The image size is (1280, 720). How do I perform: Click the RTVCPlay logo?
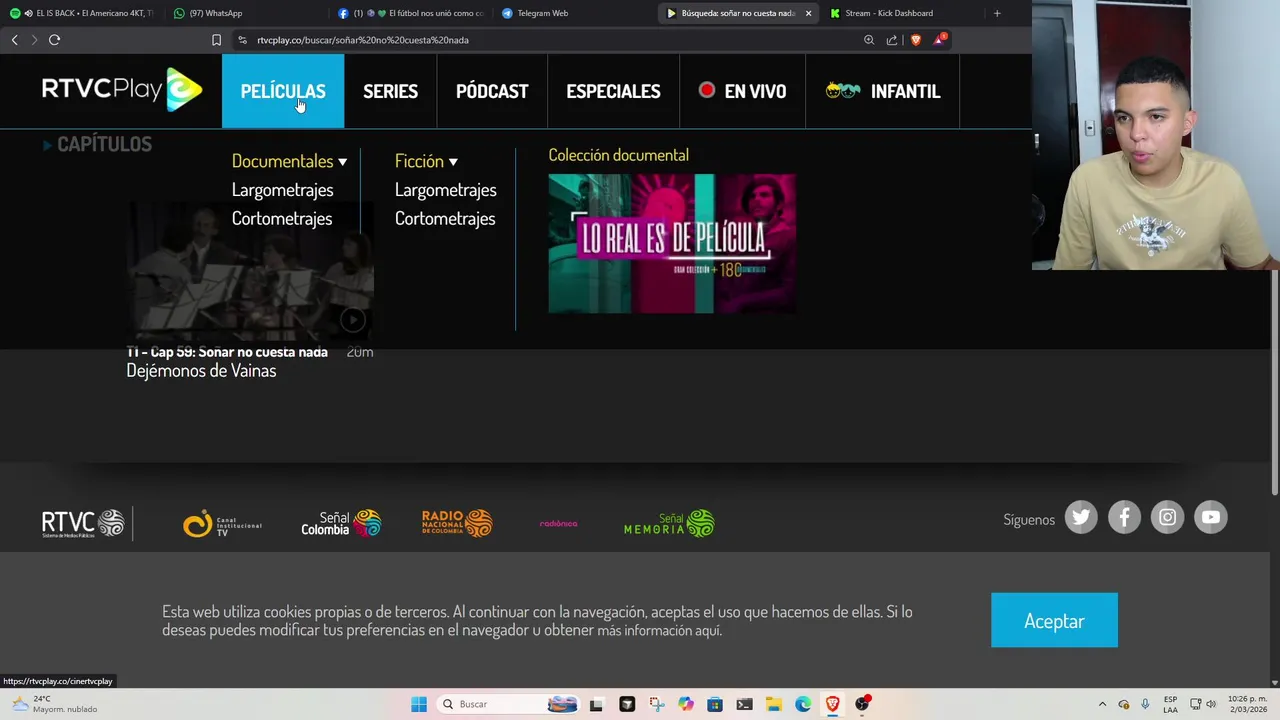coord(122,90)
